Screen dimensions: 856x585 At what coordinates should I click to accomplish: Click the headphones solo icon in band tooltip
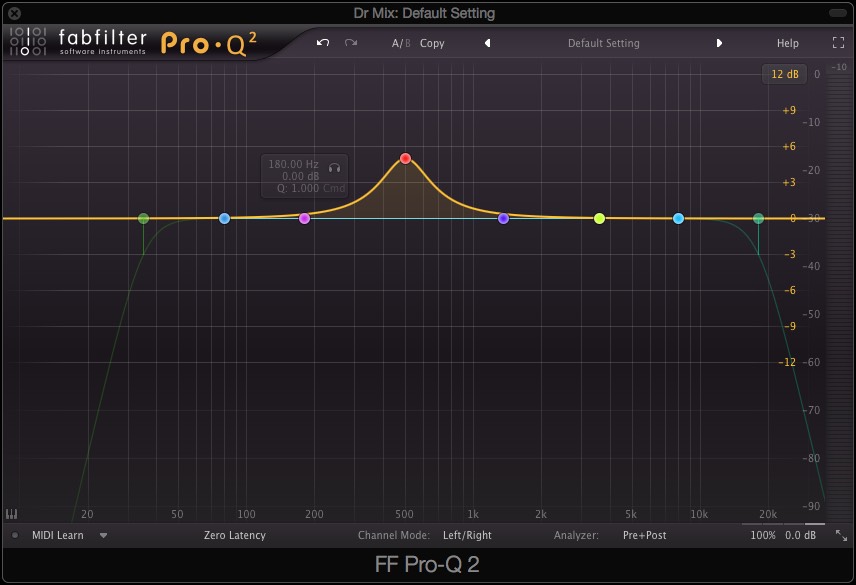click(x=334, y=168)
